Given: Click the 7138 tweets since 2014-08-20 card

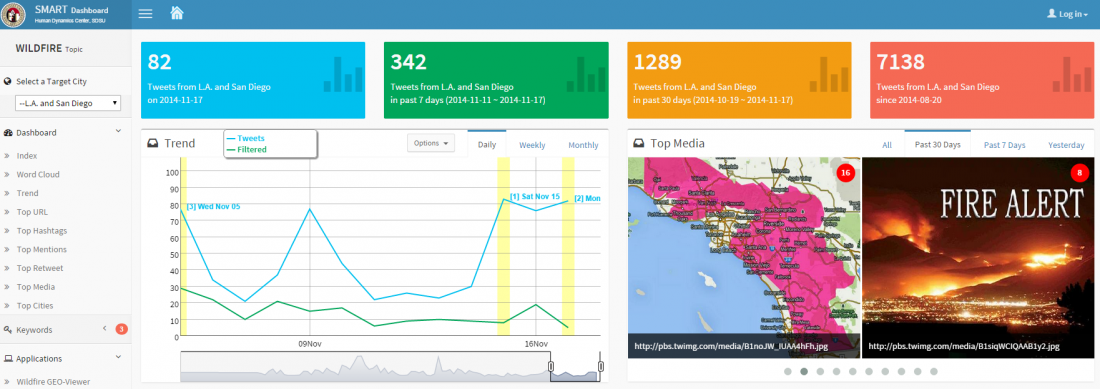Looking at the screenshot, I should 981,80.
